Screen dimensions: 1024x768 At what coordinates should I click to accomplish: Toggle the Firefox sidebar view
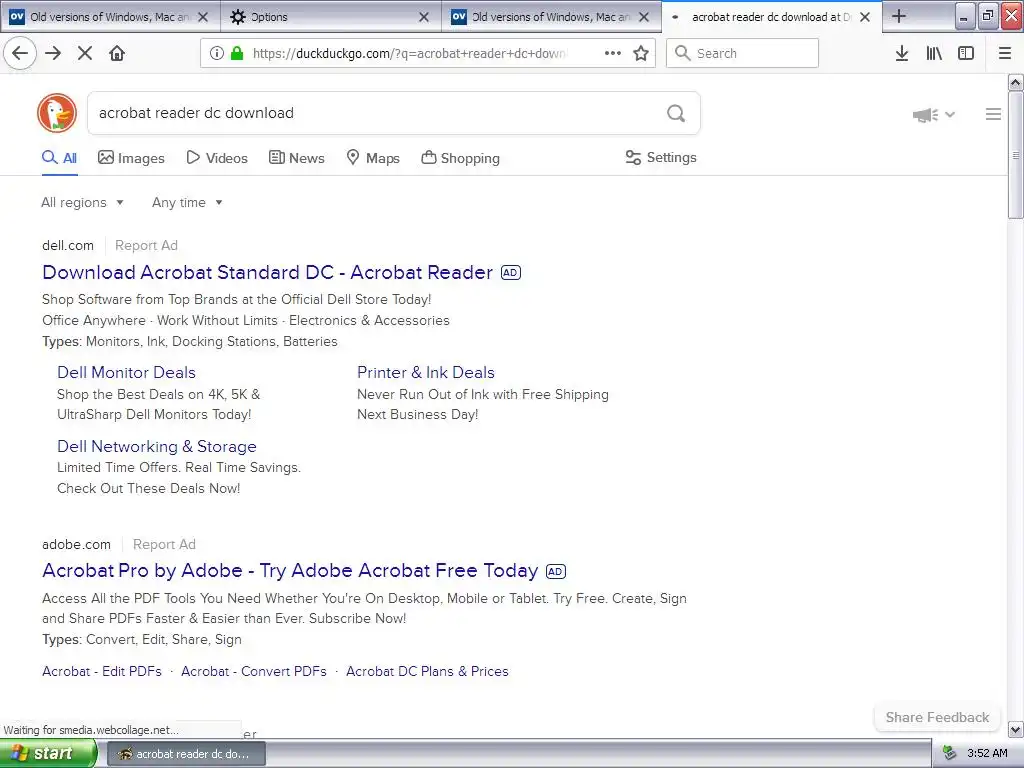[x=966, y=53]
